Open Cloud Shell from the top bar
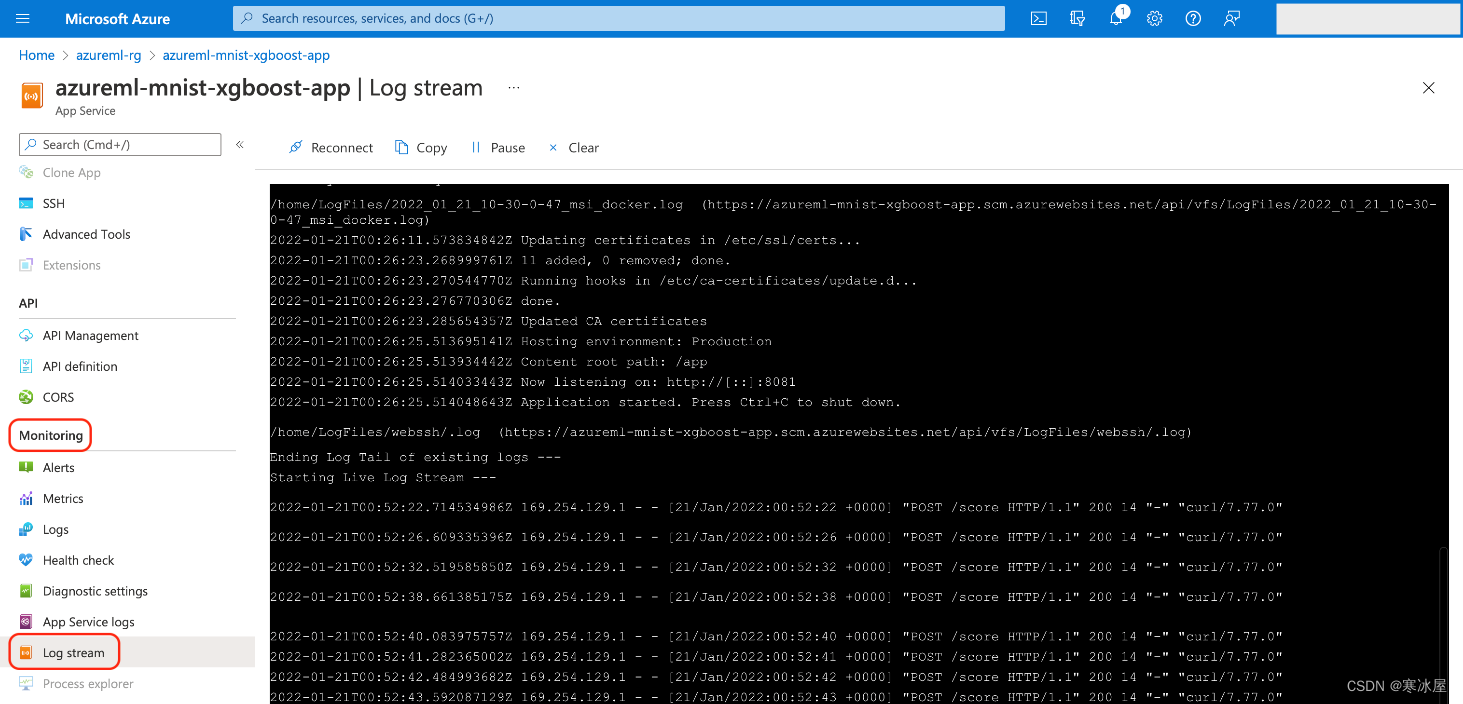1463x704 pixels. click(x=1039, y=18)
